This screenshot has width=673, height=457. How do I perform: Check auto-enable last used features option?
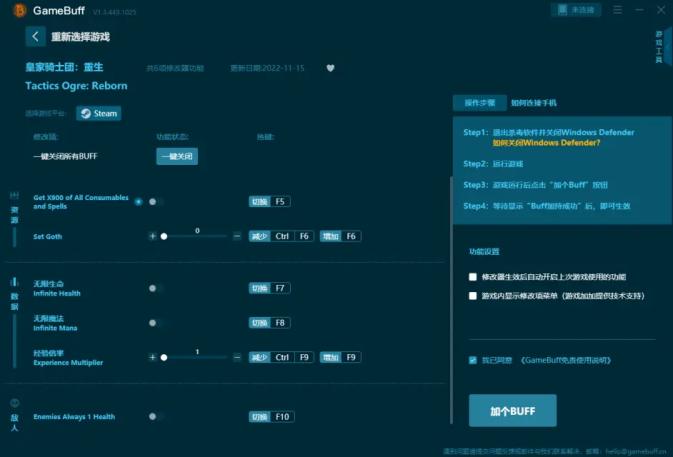click(473, 276)
